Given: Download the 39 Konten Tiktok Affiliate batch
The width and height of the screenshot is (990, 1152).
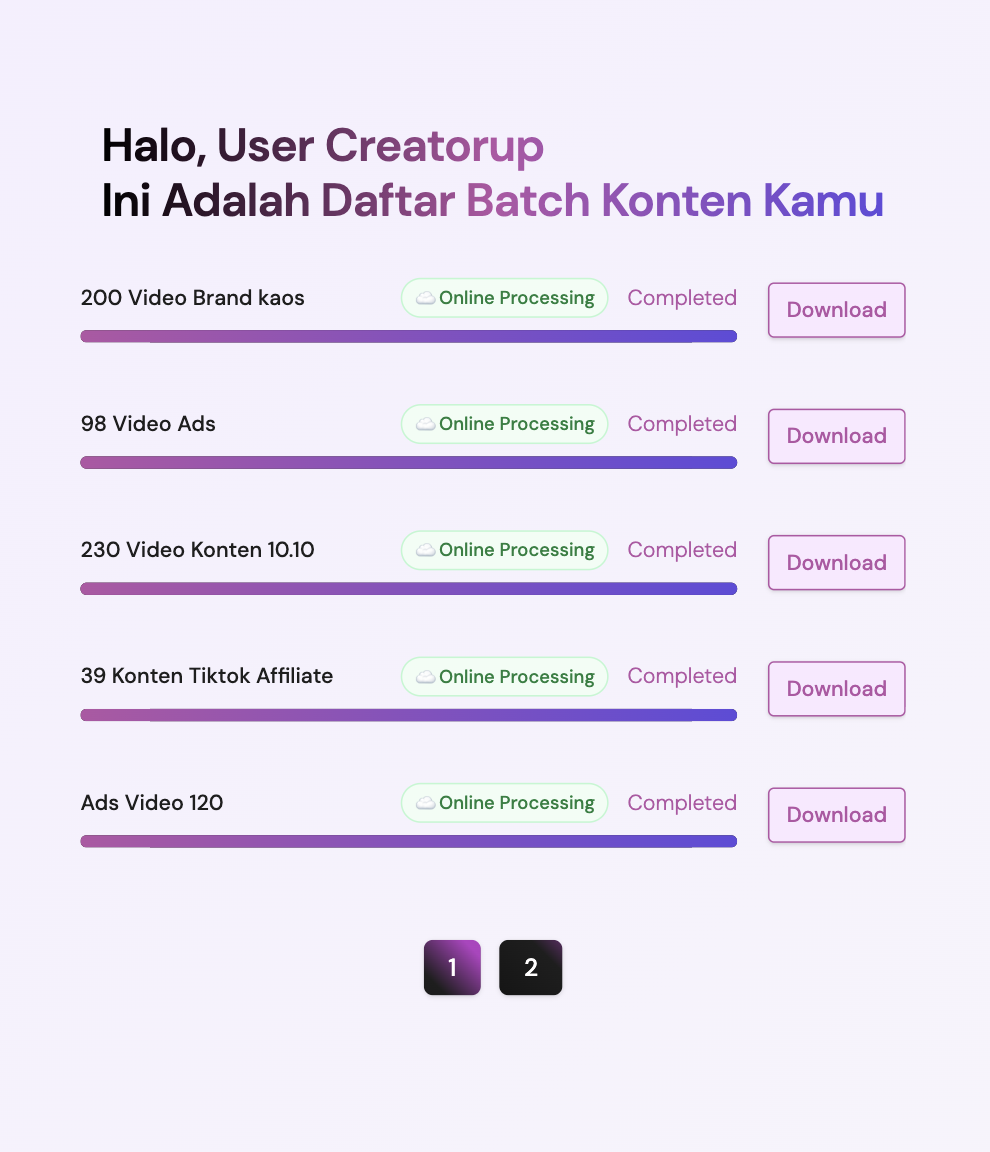Looking at the screenshot, I should pos(836,689).
